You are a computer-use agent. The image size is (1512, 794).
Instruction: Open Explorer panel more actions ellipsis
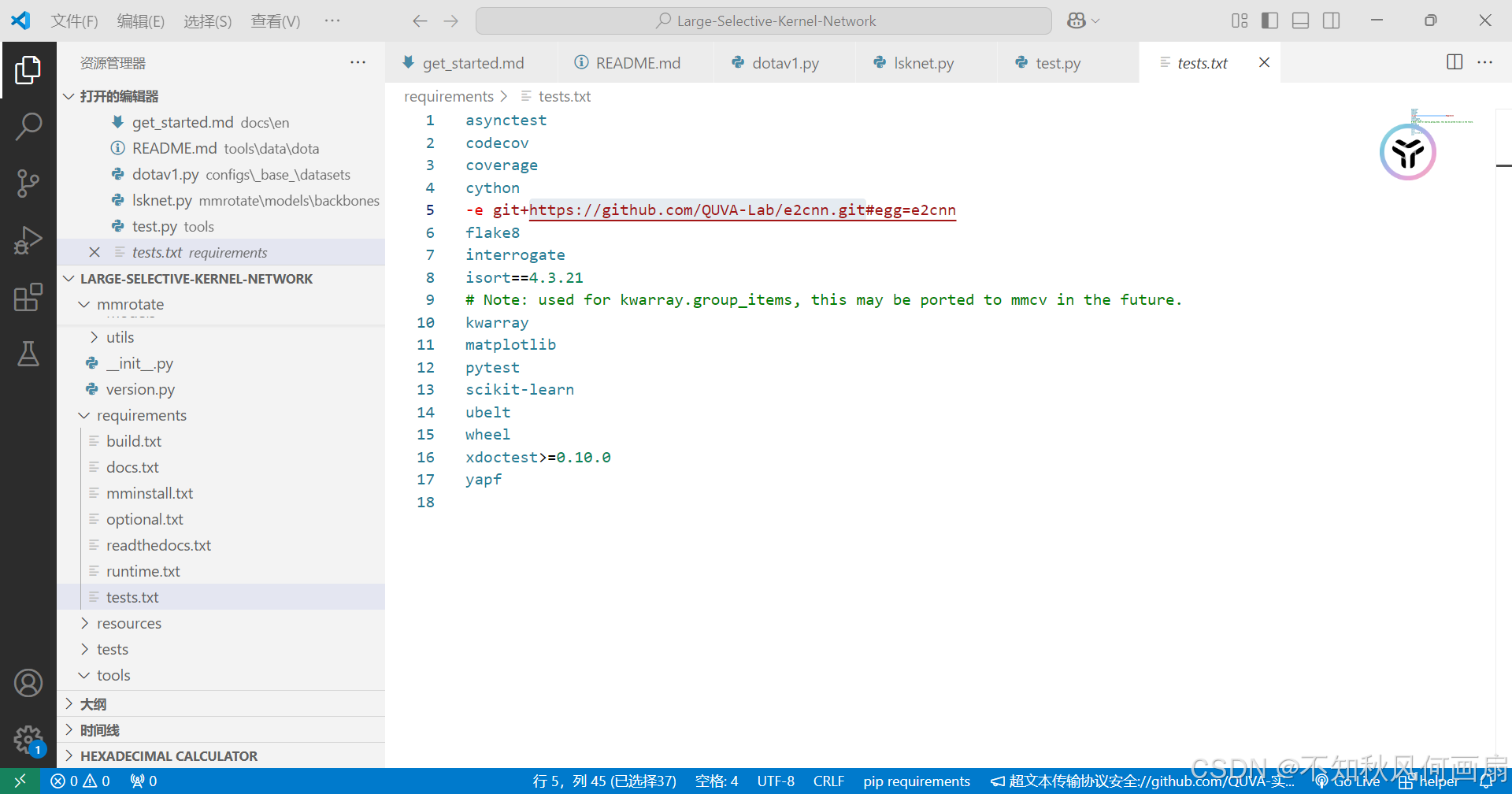click(358, 62)
